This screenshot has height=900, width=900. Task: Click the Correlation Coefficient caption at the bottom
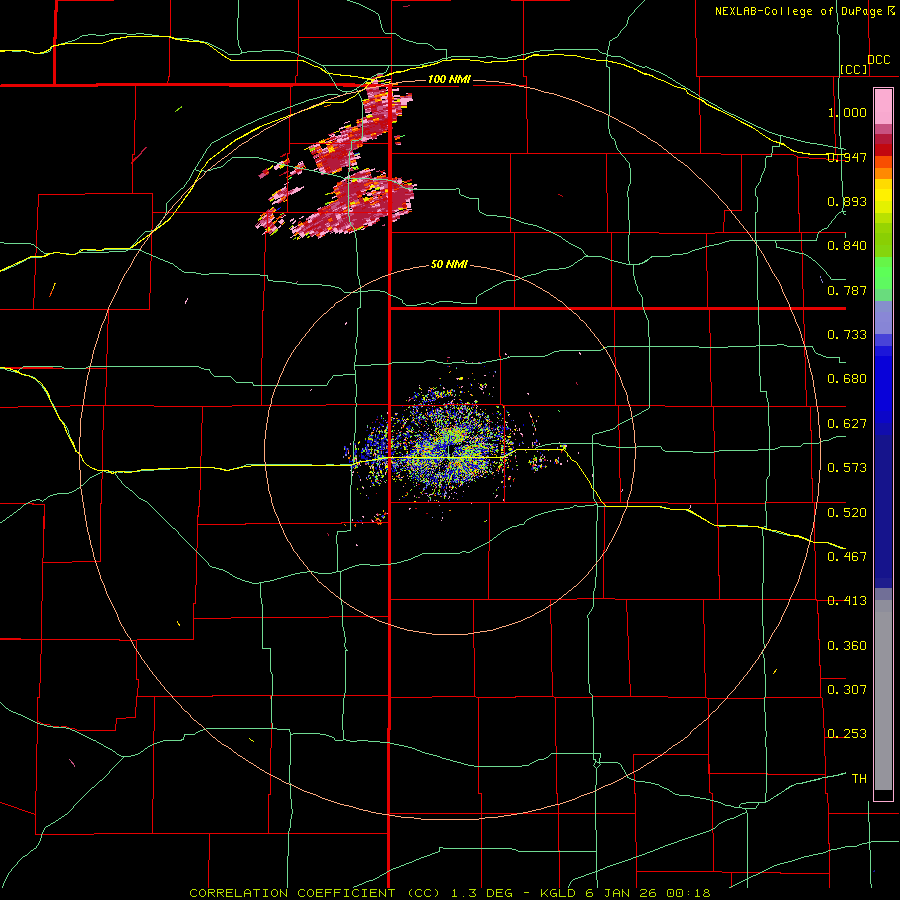coord(450,893)
